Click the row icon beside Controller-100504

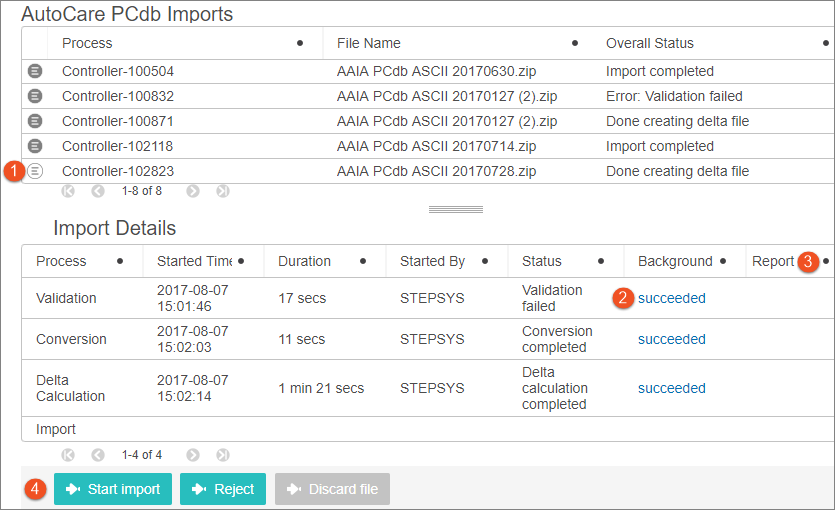click(x=35, y=71)
